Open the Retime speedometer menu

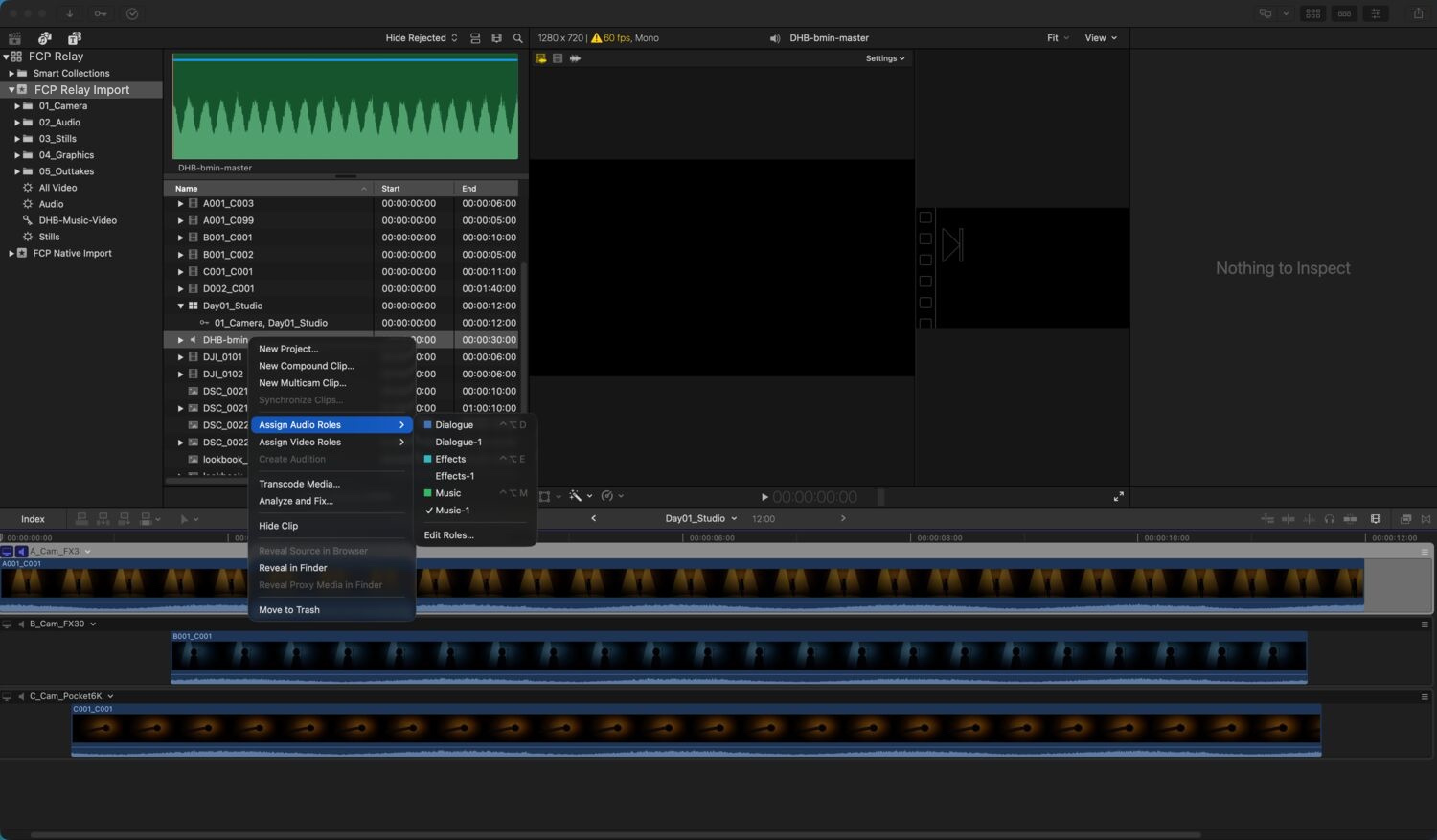tap(610, 496)
